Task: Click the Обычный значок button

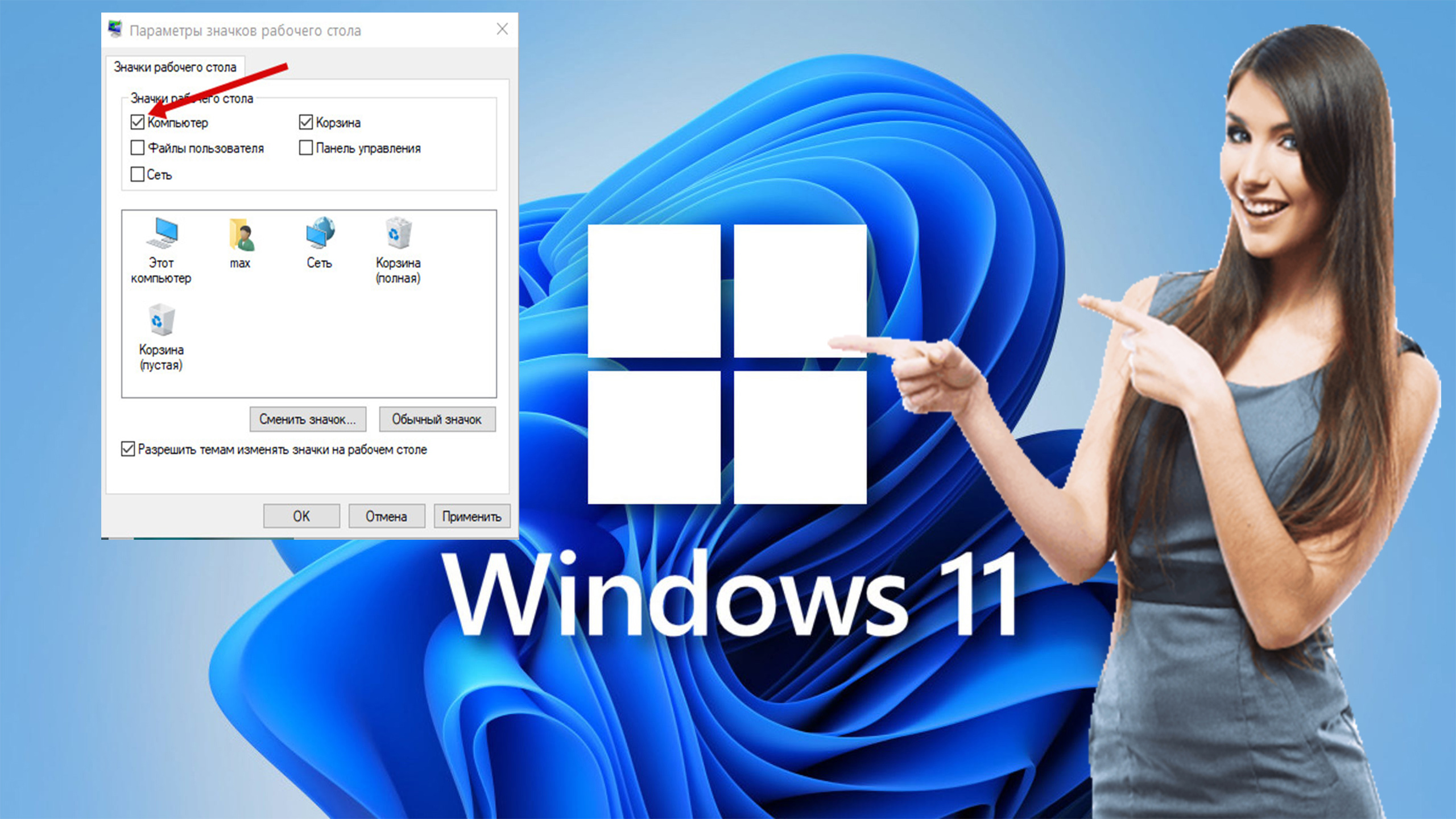Action: (x=437, y=419)
